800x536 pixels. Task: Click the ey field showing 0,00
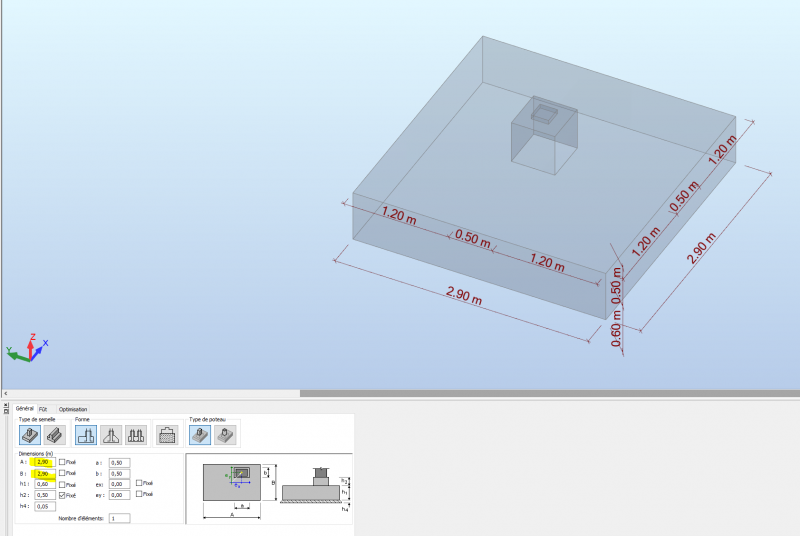(119, 495)
